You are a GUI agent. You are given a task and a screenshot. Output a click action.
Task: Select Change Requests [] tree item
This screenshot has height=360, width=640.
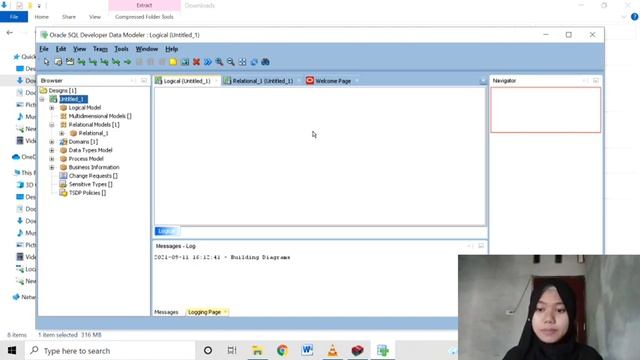pyautogui.click(x=93, y=176)
